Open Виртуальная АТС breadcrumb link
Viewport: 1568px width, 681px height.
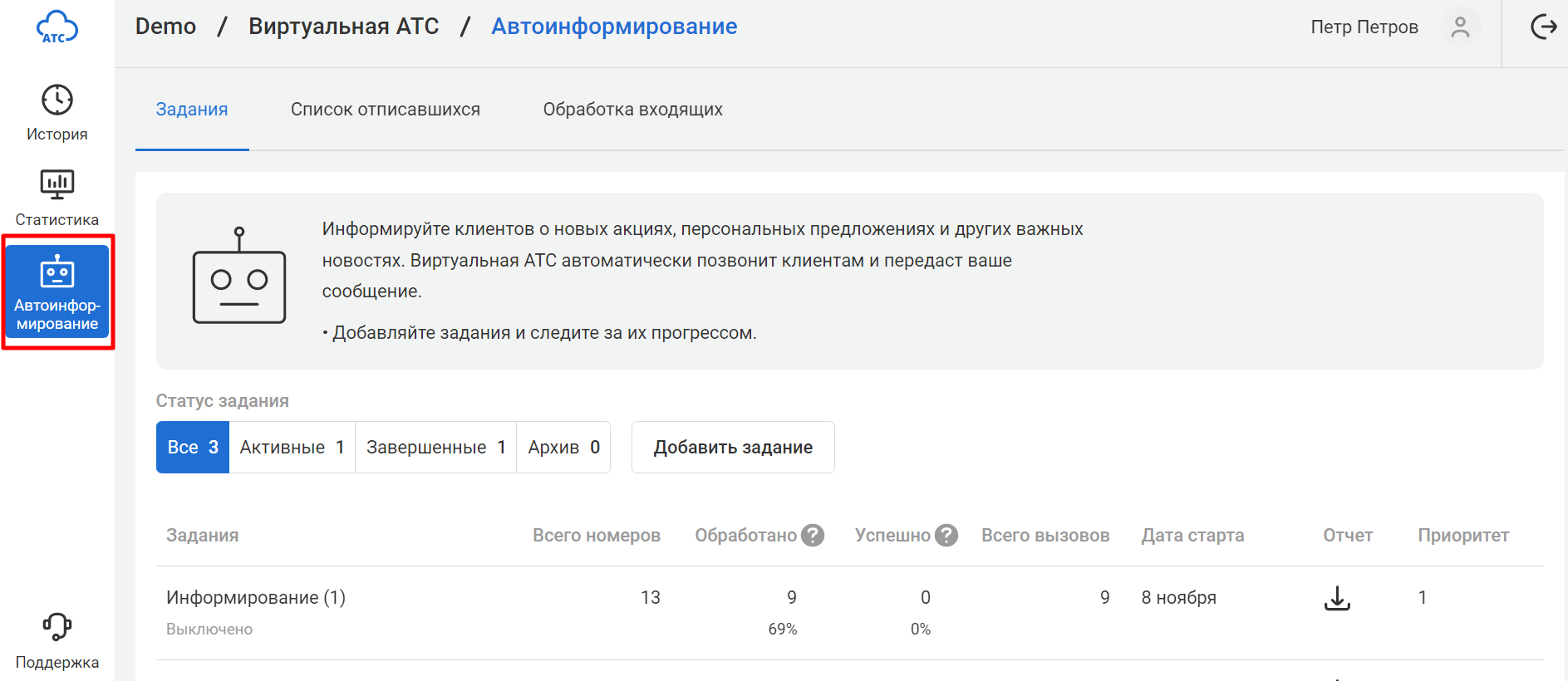click(343, 27)
